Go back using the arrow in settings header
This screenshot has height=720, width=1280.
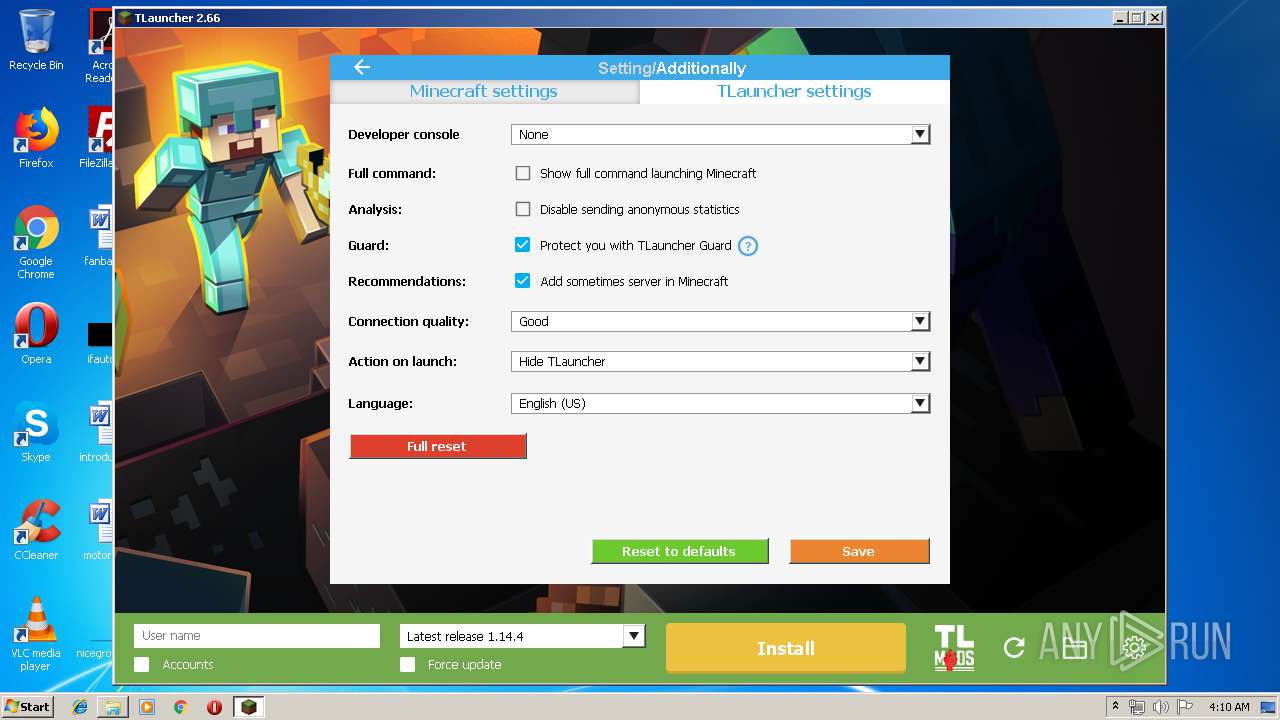362,67
